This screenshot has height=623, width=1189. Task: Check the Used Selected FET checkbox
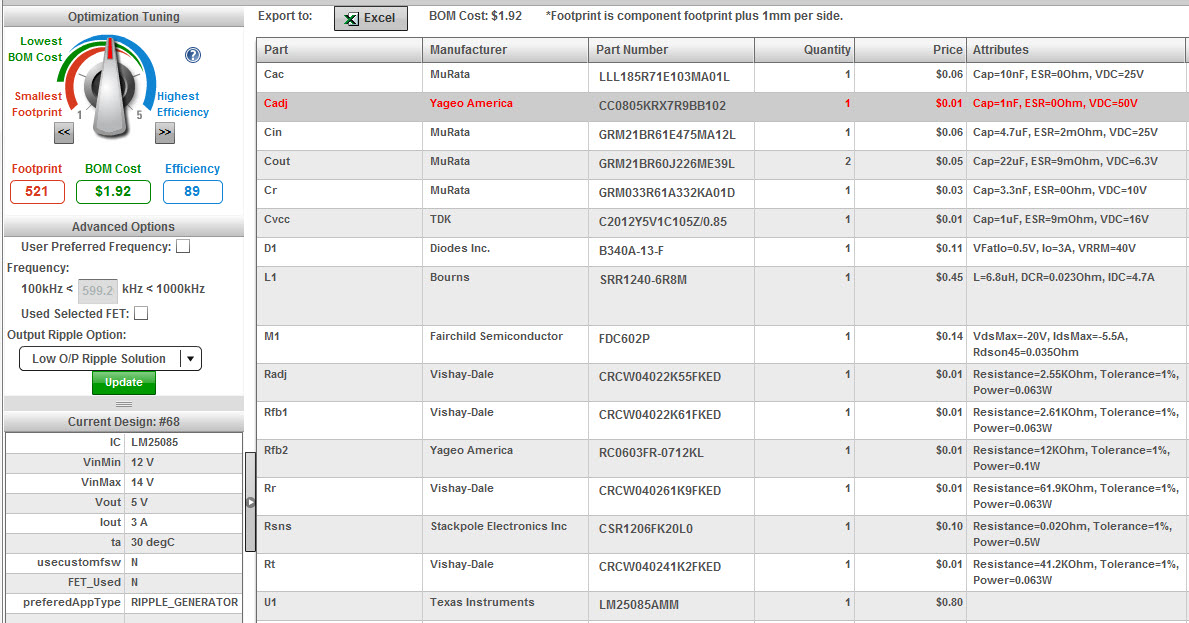pos(141,313)
